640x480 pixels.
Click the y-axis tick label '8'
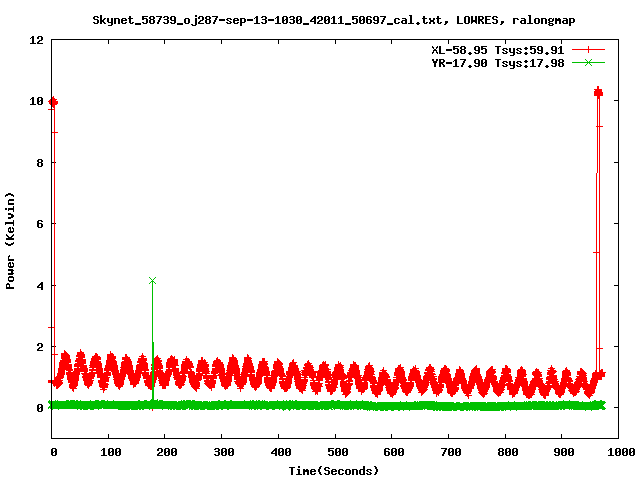click(x=40, y=163)
